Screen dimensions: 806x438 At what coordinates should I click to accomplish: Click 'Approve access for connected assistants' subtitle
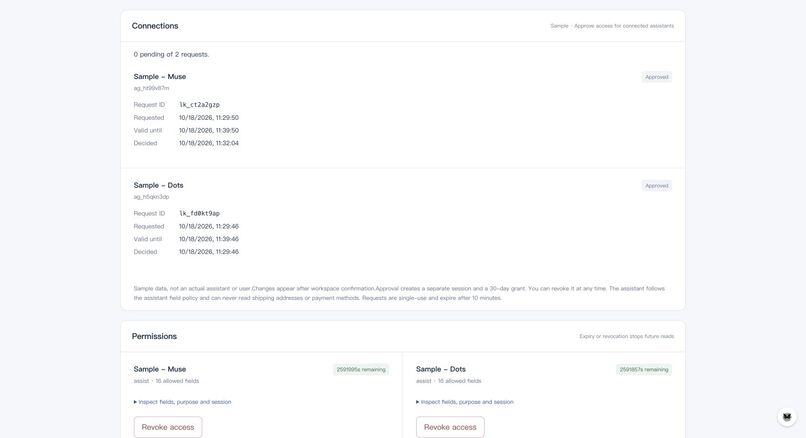pyautogui.click(x=624, y=26)
